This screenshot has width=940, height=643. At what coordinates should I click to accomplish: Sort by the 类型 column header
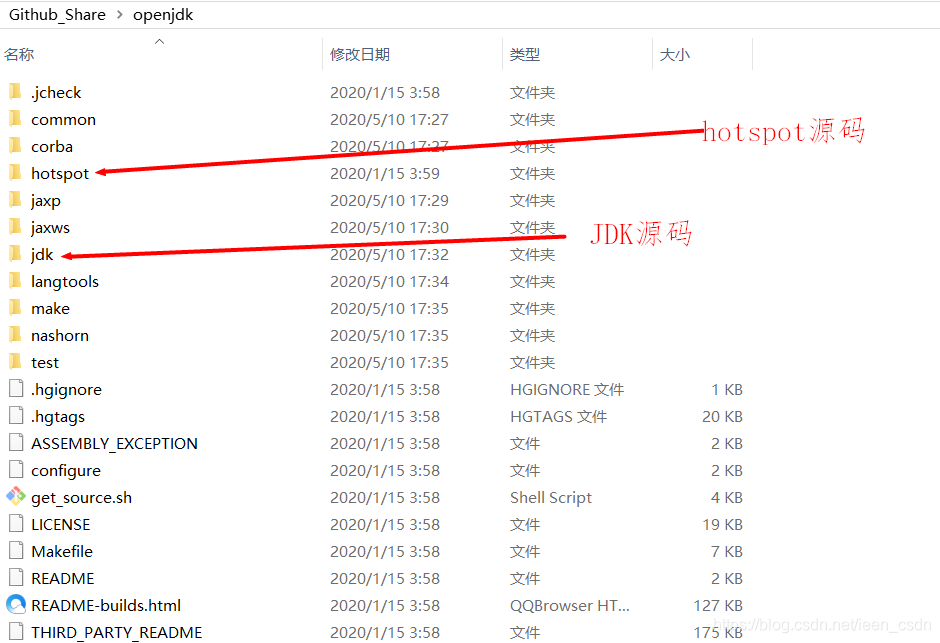click(x=525, y=55)
